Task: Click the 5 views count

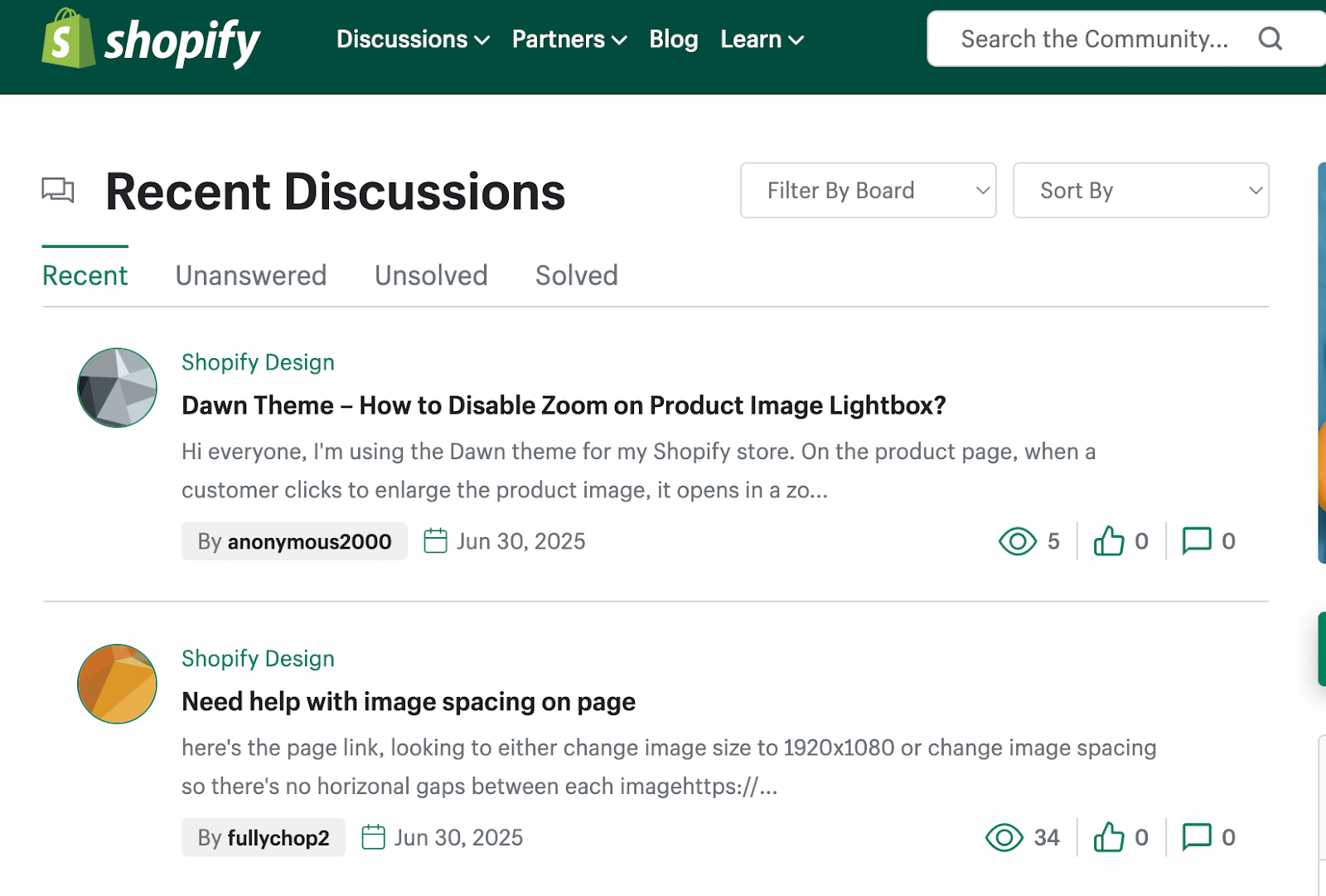Action: [x=1053, y=541]
